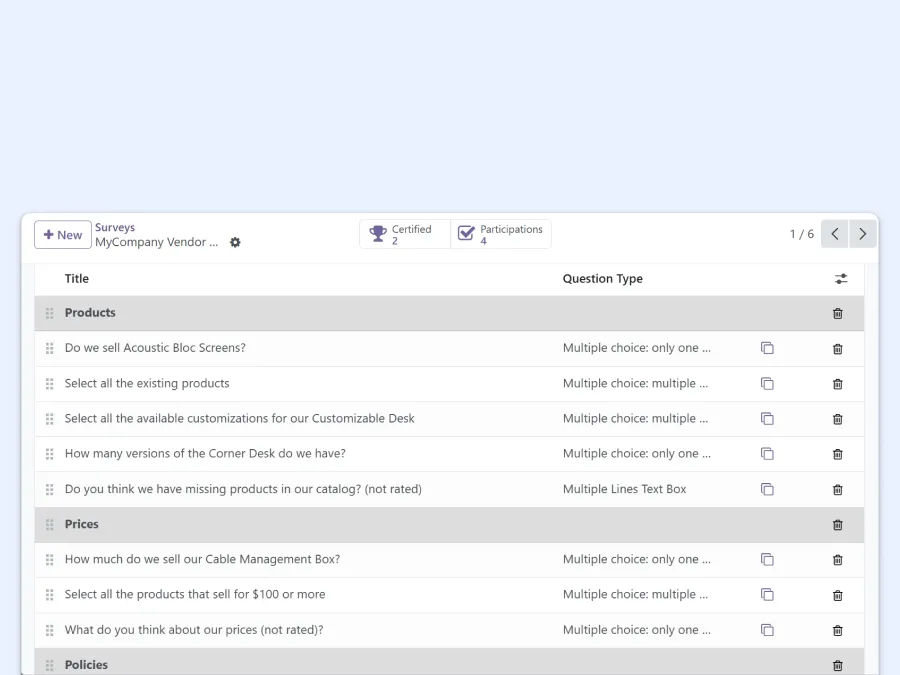Open the optional columns toggle menu
The image size is (900, 675).
pyautogui.click(x=841, y=279)
